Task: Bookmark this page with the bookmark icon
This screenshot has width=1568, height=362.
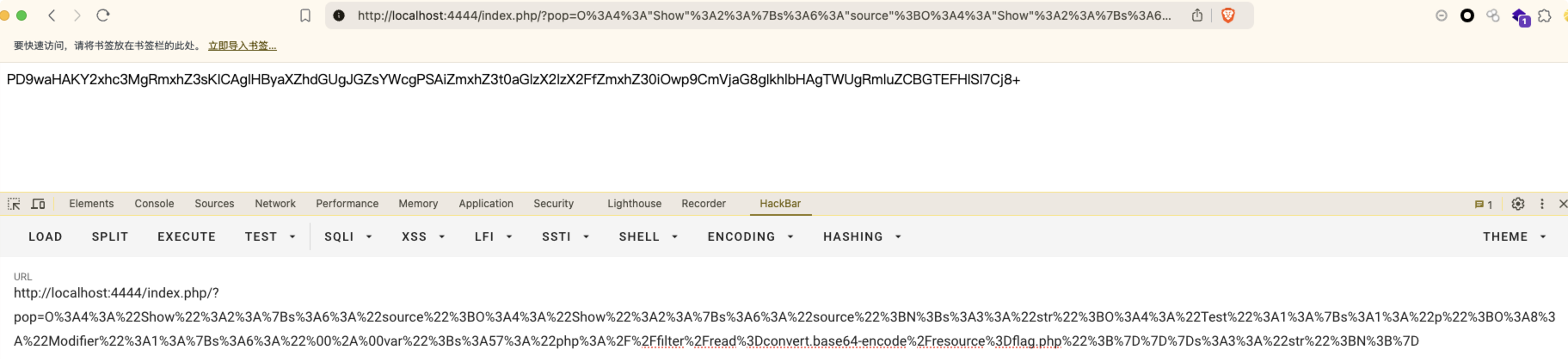Action: click(x=305, y=15)
